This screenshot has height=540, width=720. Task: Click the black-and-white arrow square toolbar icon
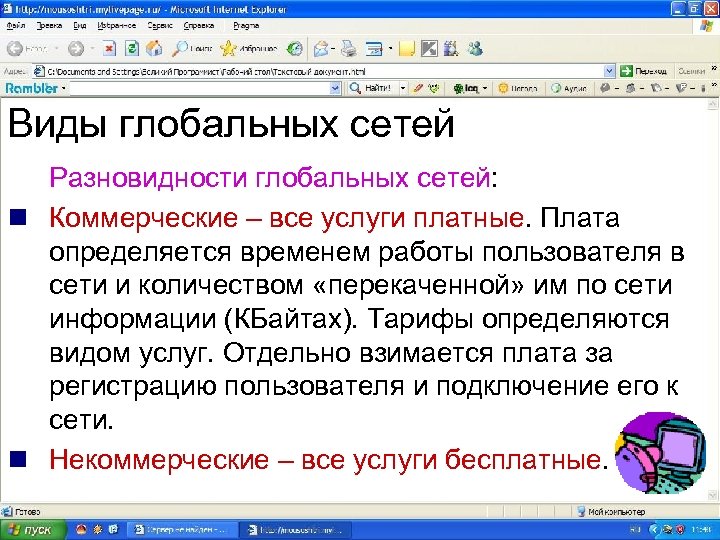(x=429, y=48)
